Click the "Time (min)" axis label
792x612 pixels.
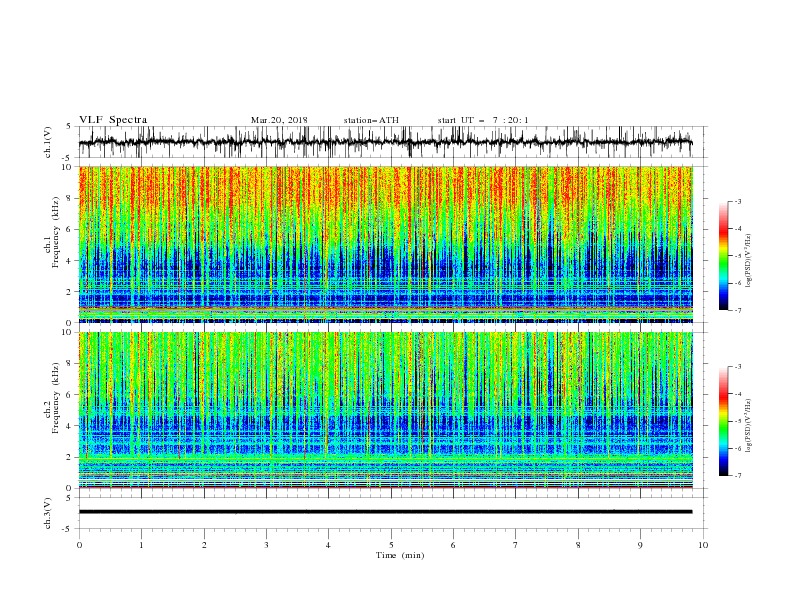(400, 555)
